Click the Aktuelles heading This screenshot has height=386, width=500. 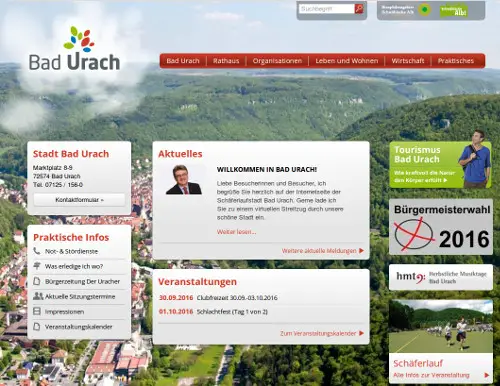tap(180, 154)
